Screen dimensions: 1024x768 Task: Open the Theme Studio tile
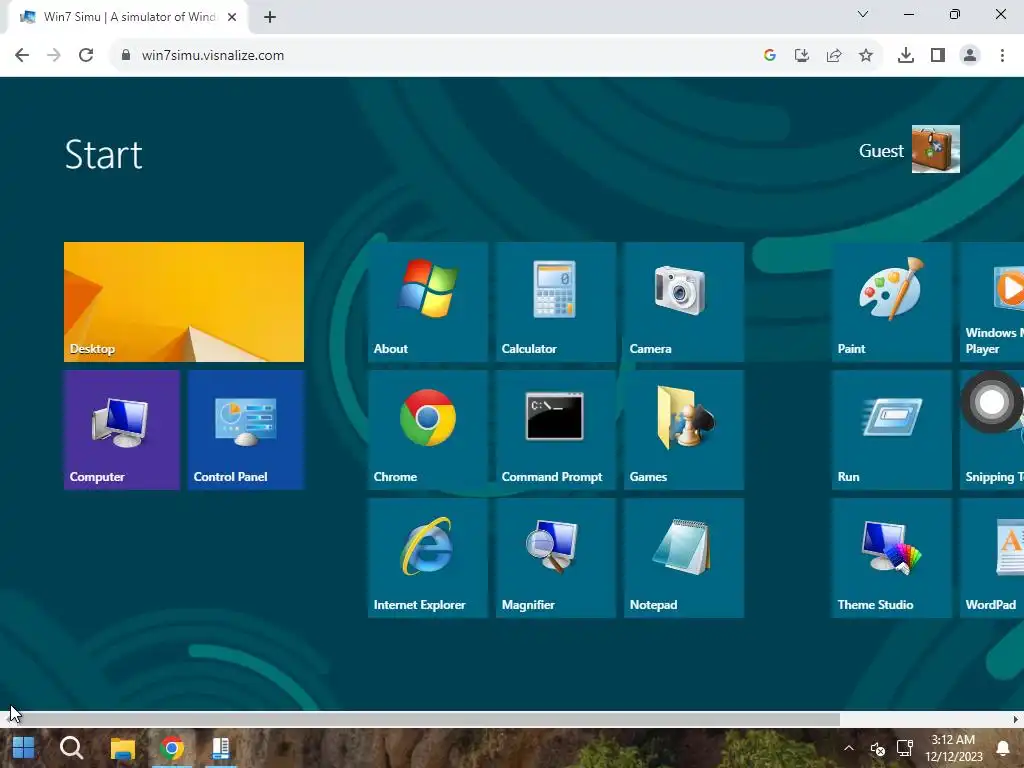click(x=891, y=558)
